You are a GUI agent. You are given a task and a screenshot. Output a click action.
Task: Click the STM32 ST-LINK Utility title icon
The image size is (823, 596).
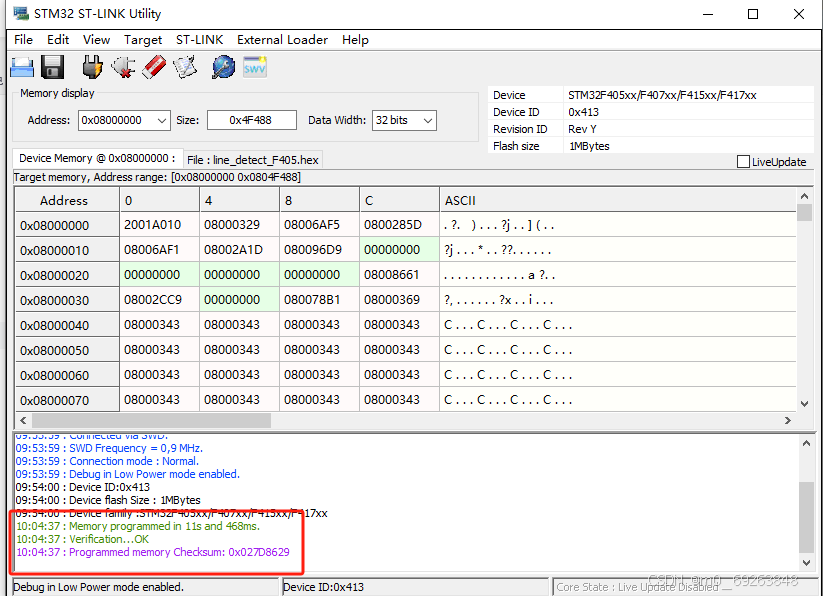coord(21,13)
